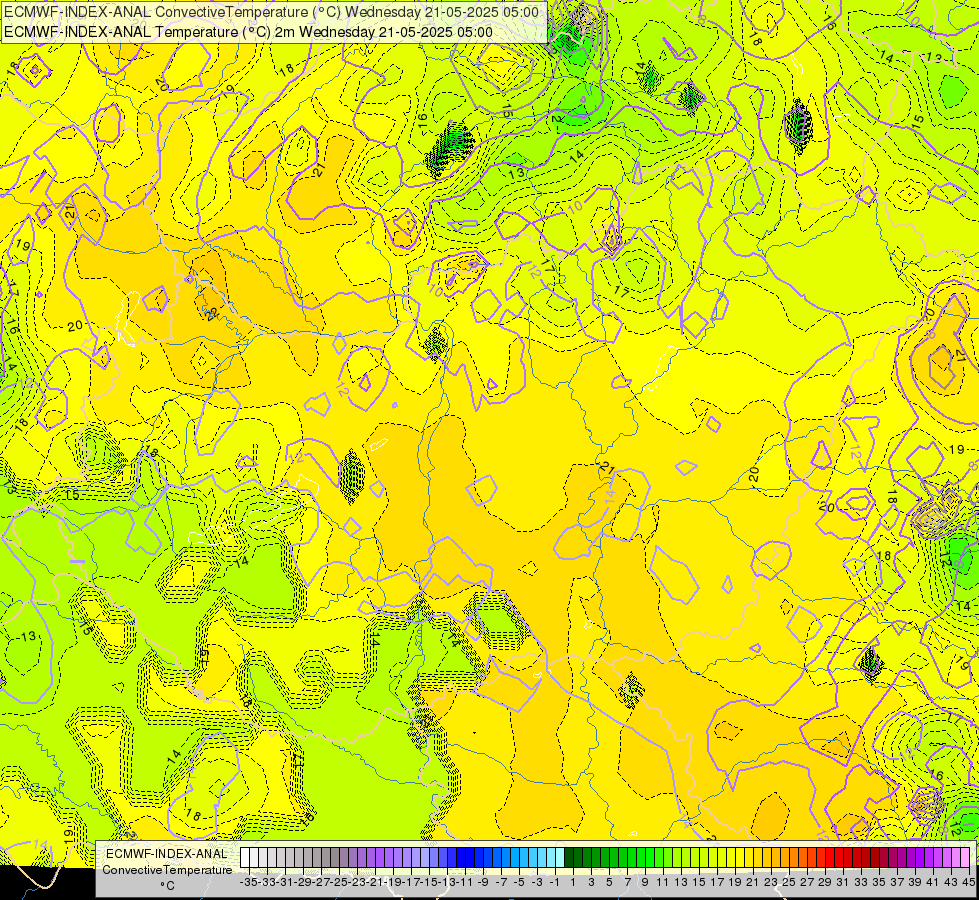The width and height of the screenshot is (979, 900).
Task: Click legend scale value -21
Action: tap(376, 882)
